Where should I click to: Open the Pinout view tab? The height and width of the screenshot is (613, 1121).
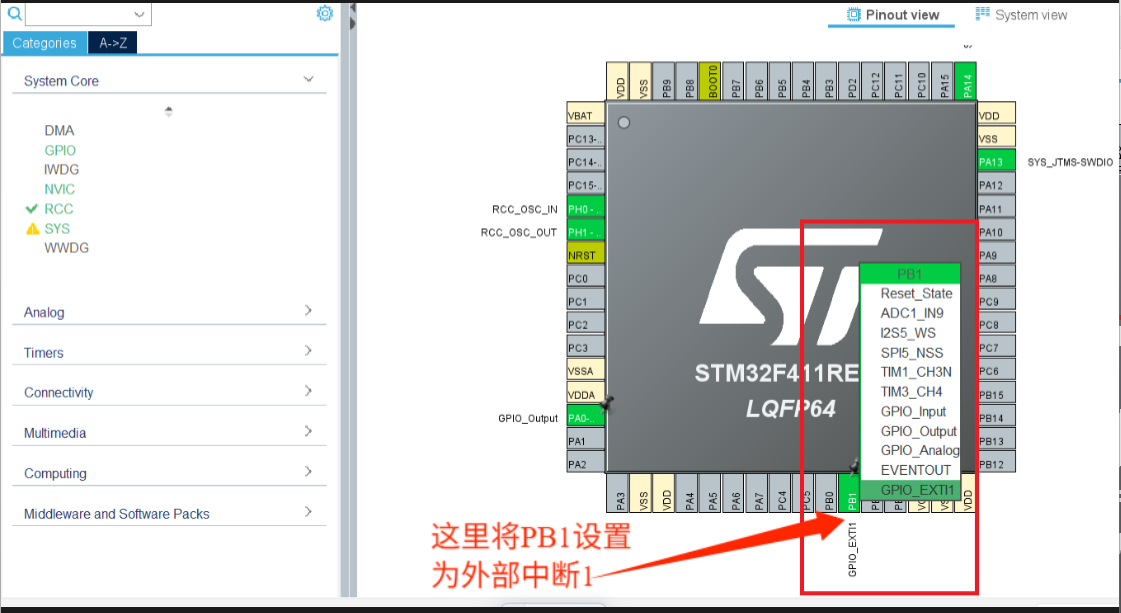click(893, 15)
